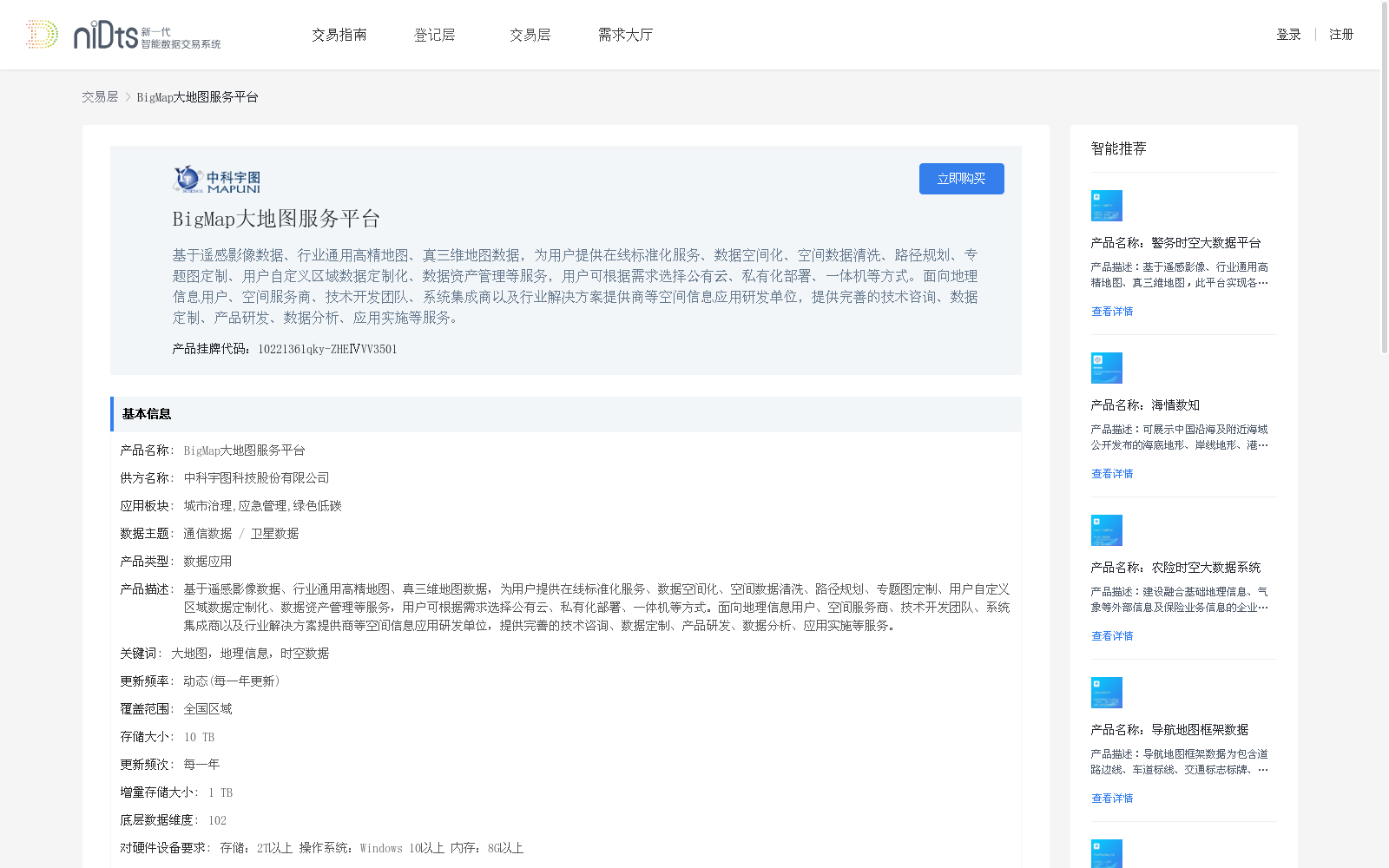Click supplier name 中科宇图科技股份有限公司
The width and height of the screenshot is (1389, 868).
(x=256, y=478)
